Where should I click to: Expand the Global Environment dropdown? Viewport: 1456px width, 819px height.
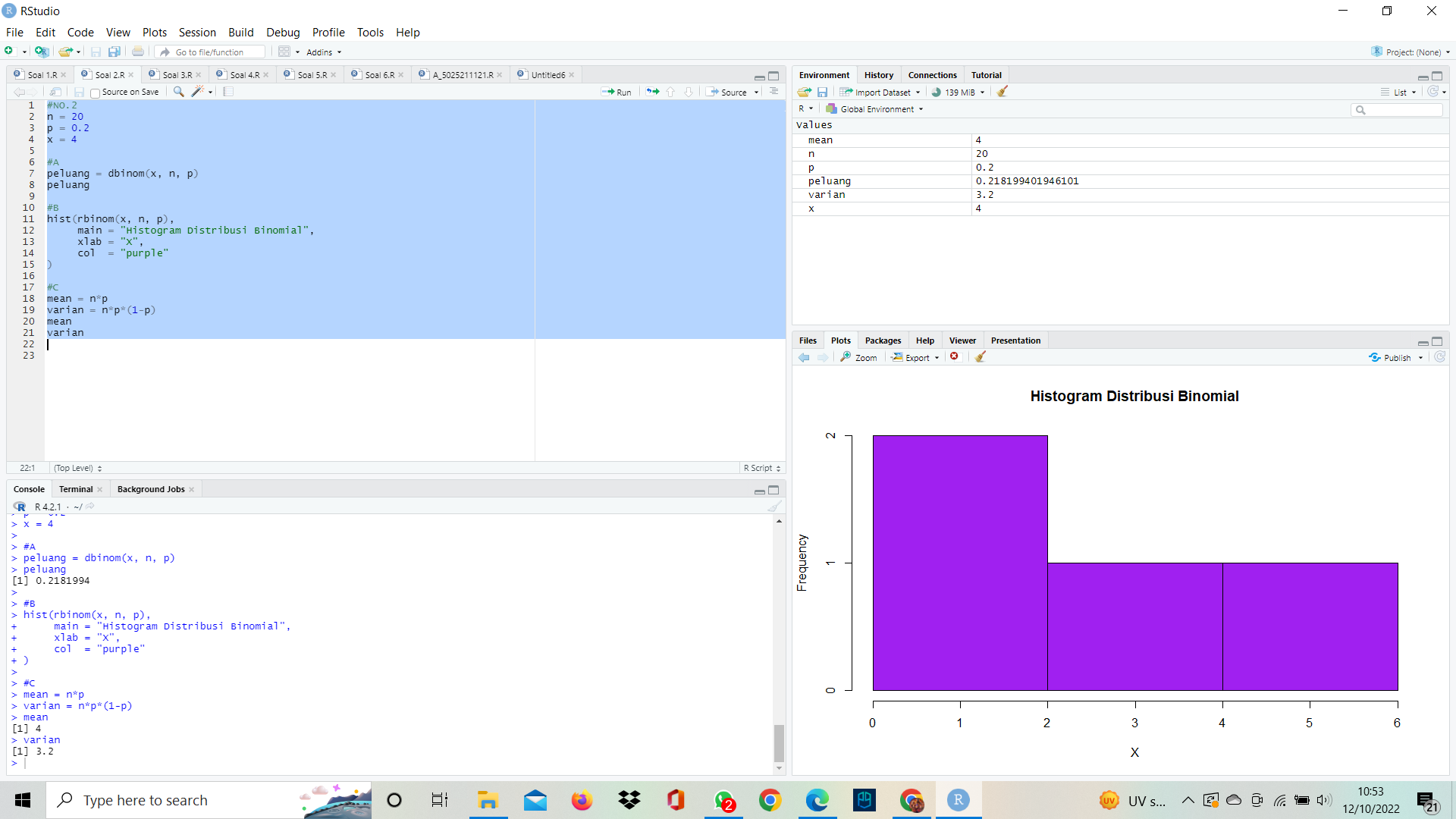876,109
